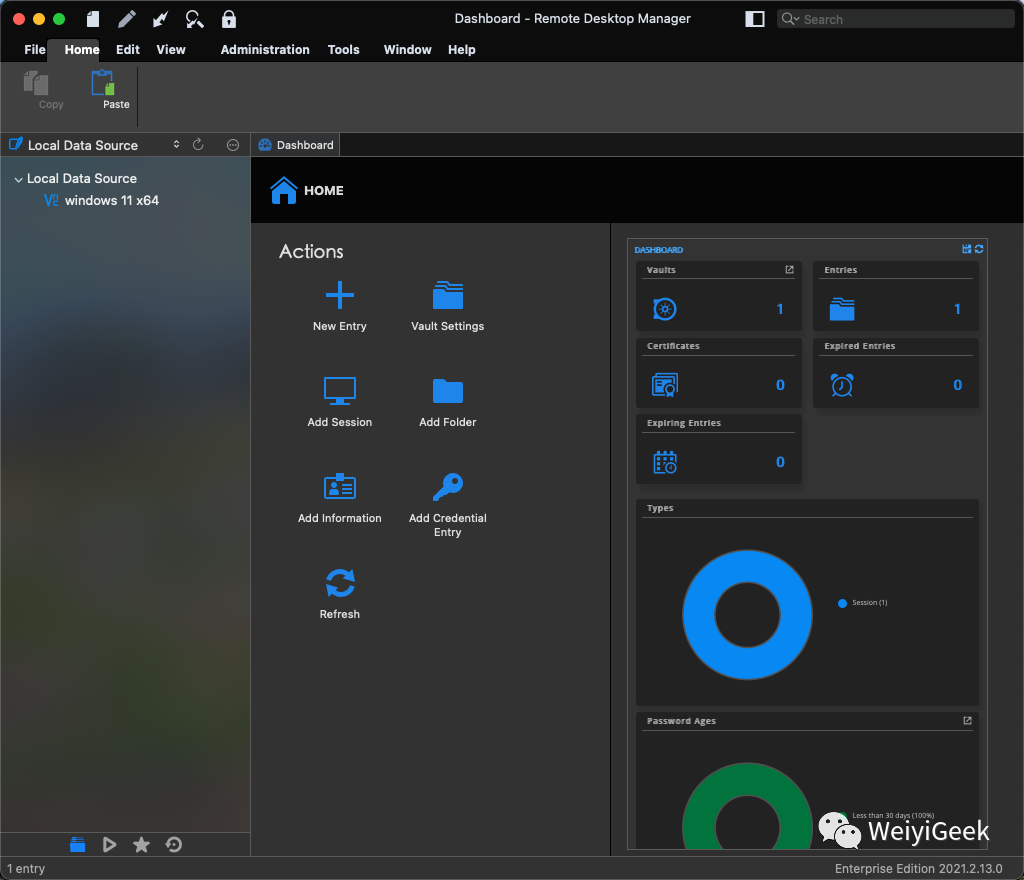
Task: Open the ellipsis options in sidebar header
Action: click(232, 145)
